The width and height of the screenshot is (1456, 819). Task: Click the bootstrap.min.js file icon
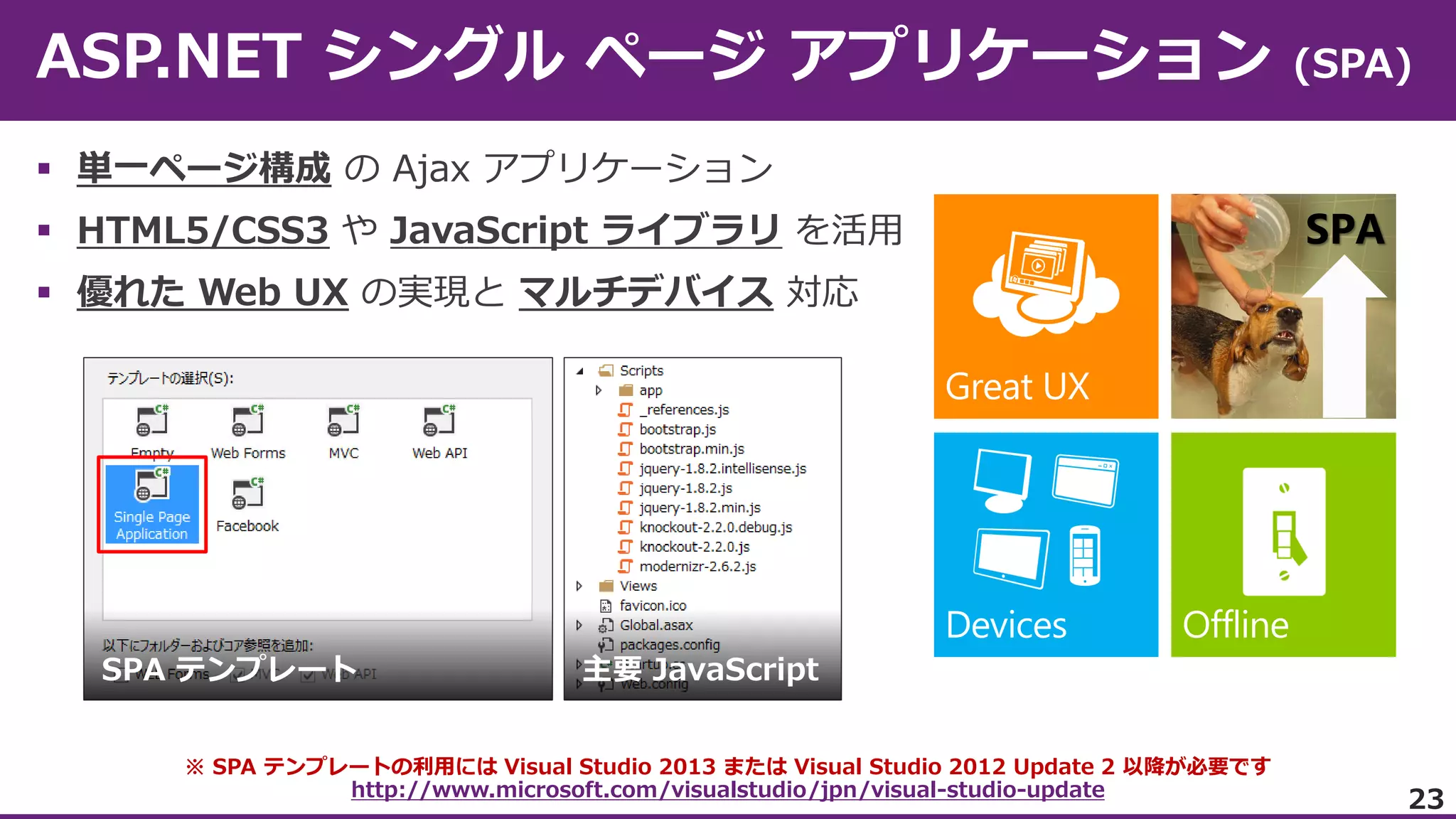click(x=625, y=449)
